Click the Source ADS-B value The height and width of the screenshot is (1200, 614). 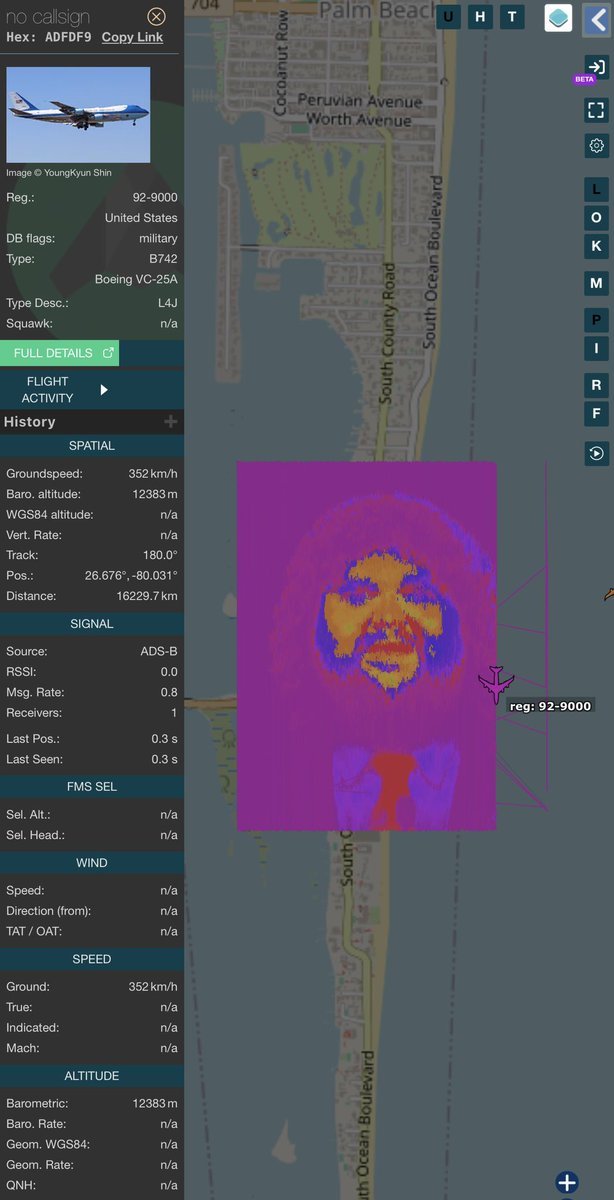point(159,651)
